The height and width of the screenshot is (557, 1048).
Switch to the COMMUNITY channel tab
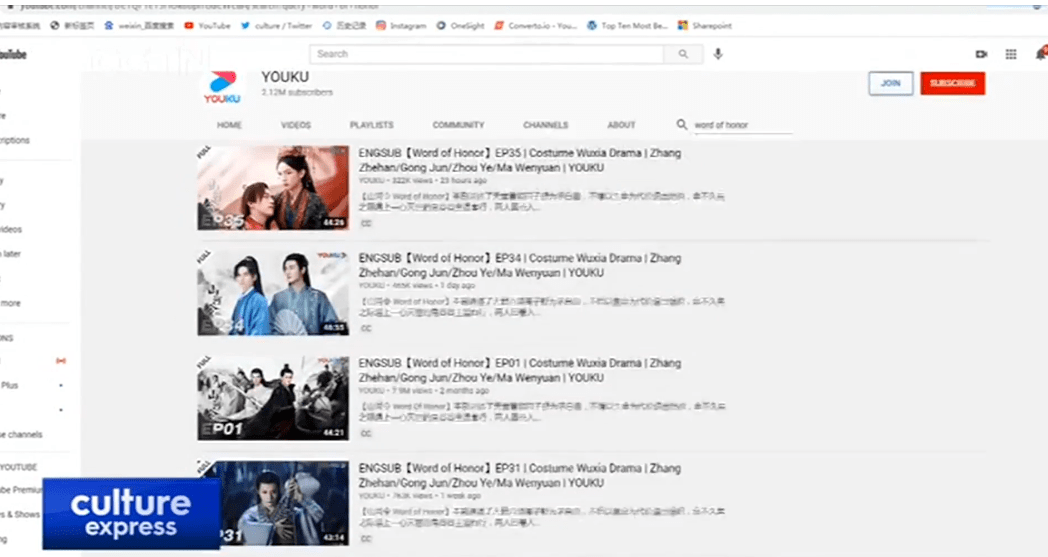[458, 125]
